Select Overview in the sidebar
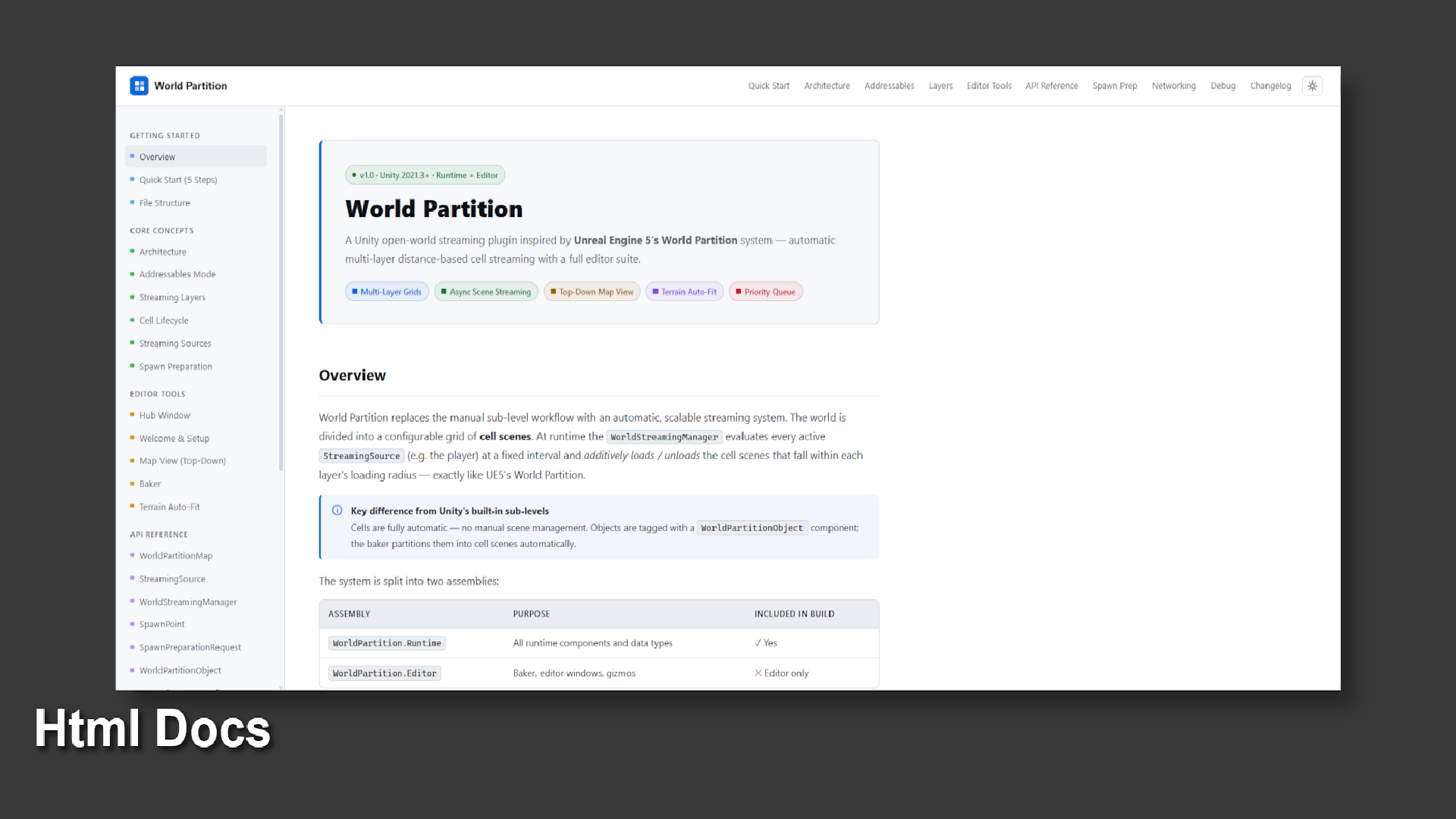This screenshot has width=1456, height=819. pos(196,157)
